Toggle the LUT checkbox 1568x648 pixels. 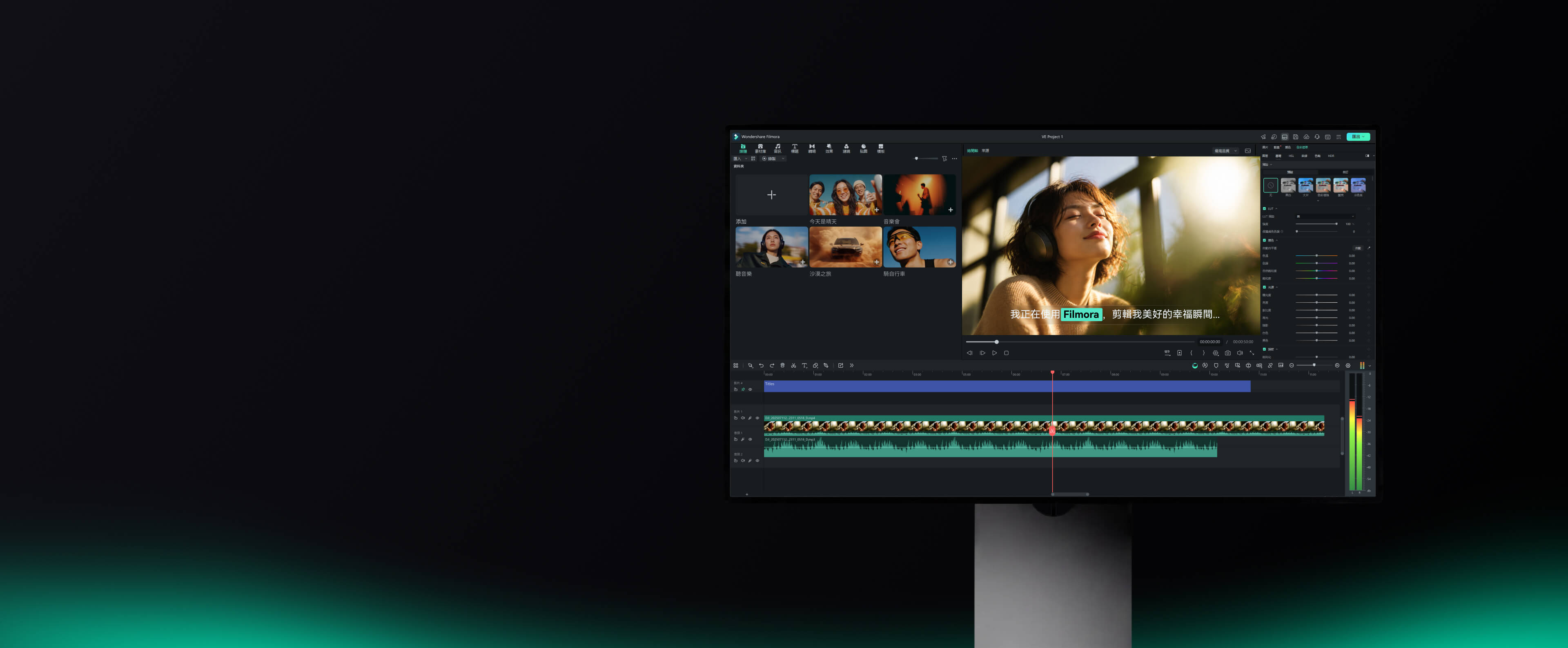tap(1264, 208)
